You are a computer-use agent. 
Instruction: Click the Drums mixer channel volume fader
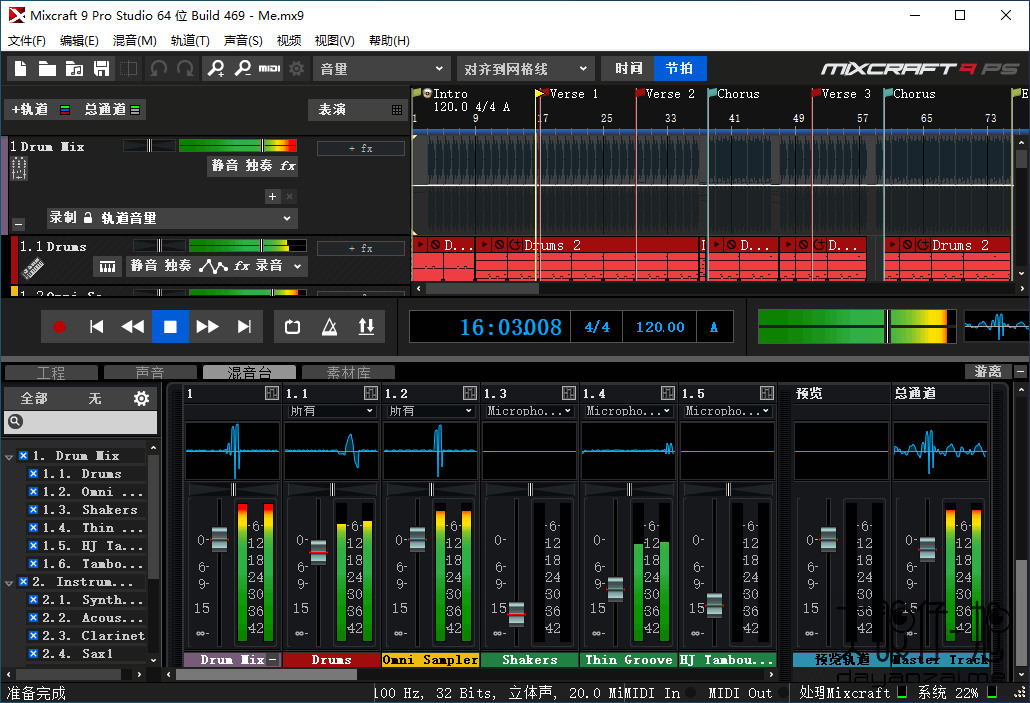[x=319, y=551]
